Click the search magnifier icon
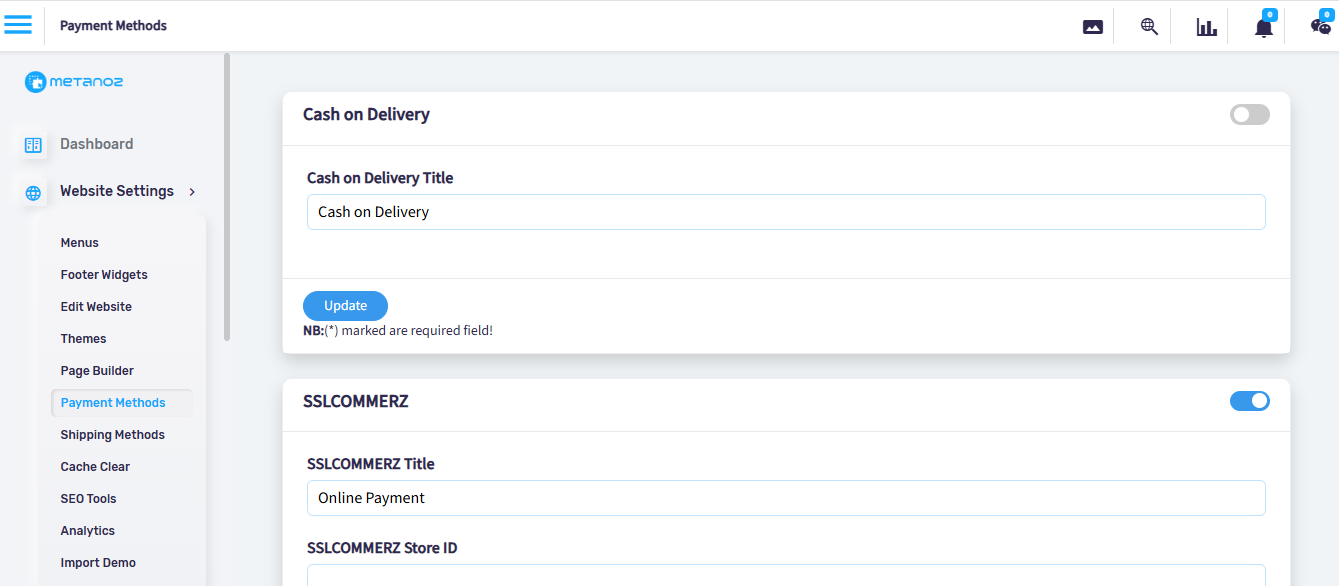 (1149, 27)
